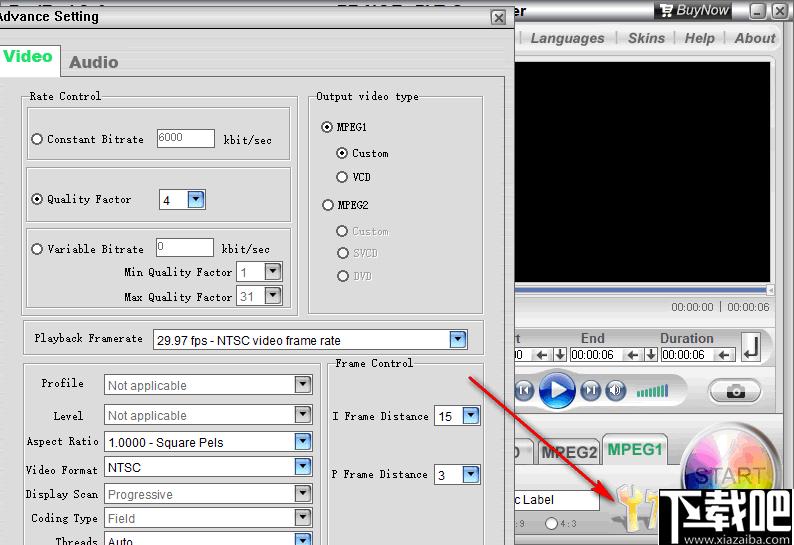Click the Constant Bitrate kbit/sec input field
The image size is (794, 545).
pyautogui.click(x=185, y=139)
